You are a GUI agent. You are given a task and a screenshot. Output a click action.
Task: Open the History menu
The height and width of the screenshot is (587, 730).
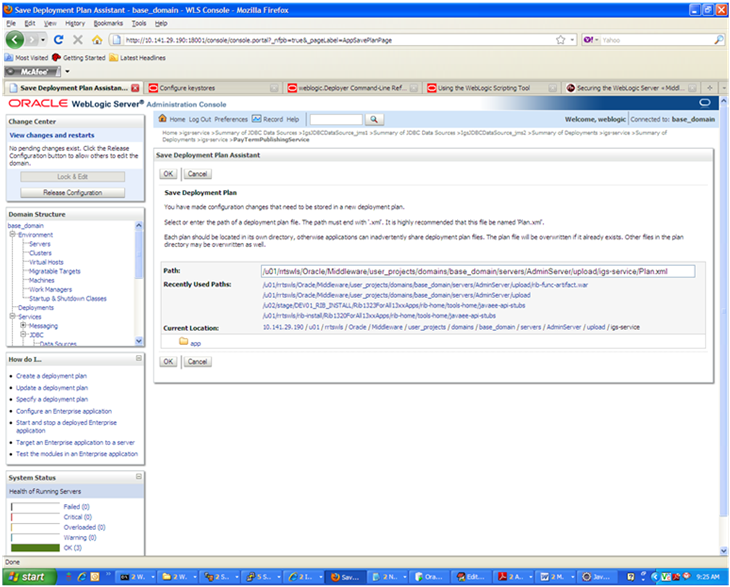(x=75, y=23)
